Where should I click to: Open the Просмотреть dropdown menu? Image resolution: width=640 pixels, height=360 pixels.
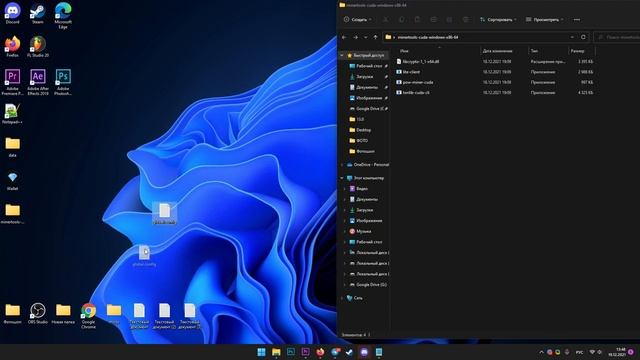pos(544,20)
